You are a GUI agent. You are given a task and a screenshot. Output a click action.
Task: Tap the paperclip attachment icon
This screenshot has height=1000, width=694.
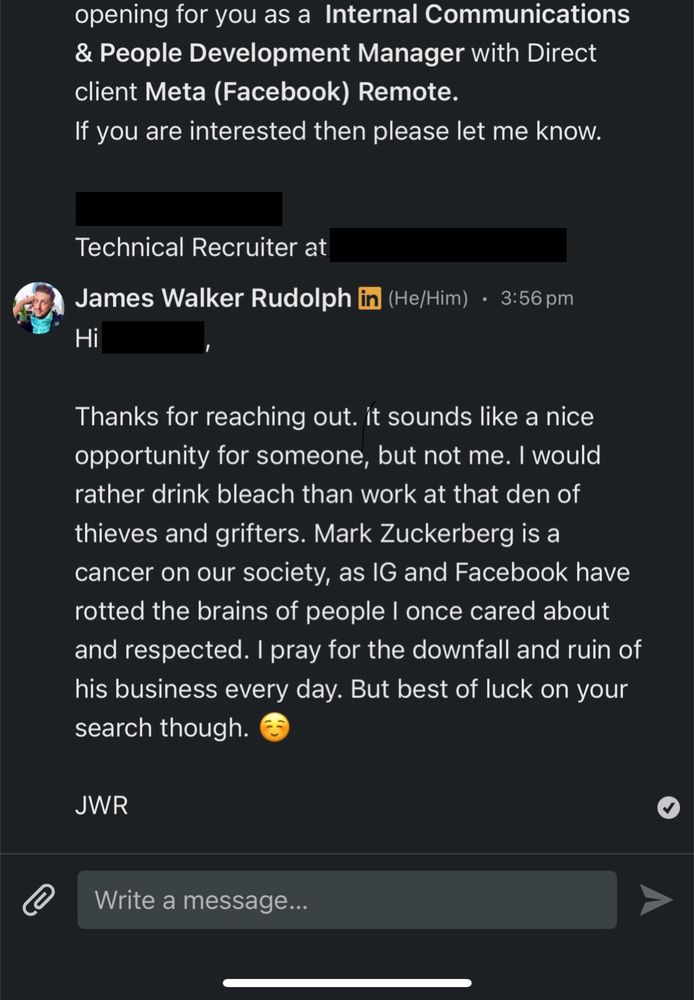[38, 900]
